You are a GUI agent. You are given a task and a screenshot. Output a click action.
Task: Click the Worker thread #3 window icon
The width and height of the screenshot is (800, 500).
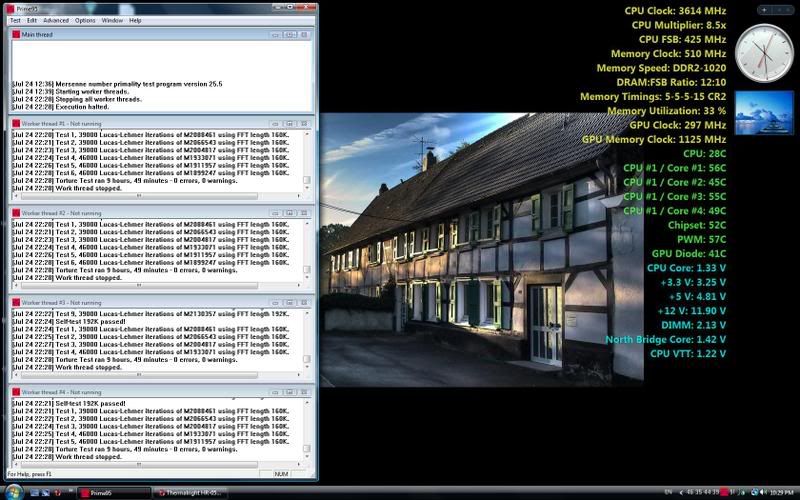[16, 302]
